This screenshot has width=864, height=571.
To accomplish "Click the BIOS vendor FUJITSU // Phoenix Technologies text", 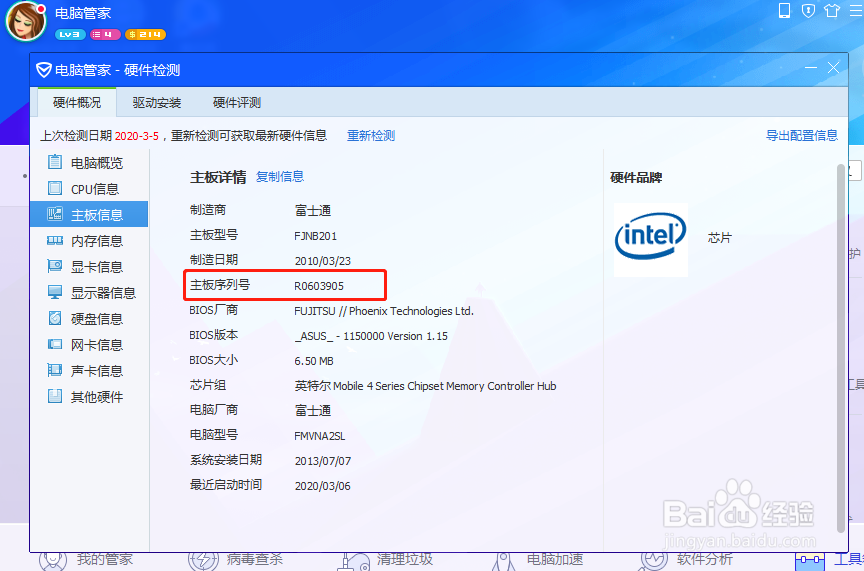I will pos(384,311).
